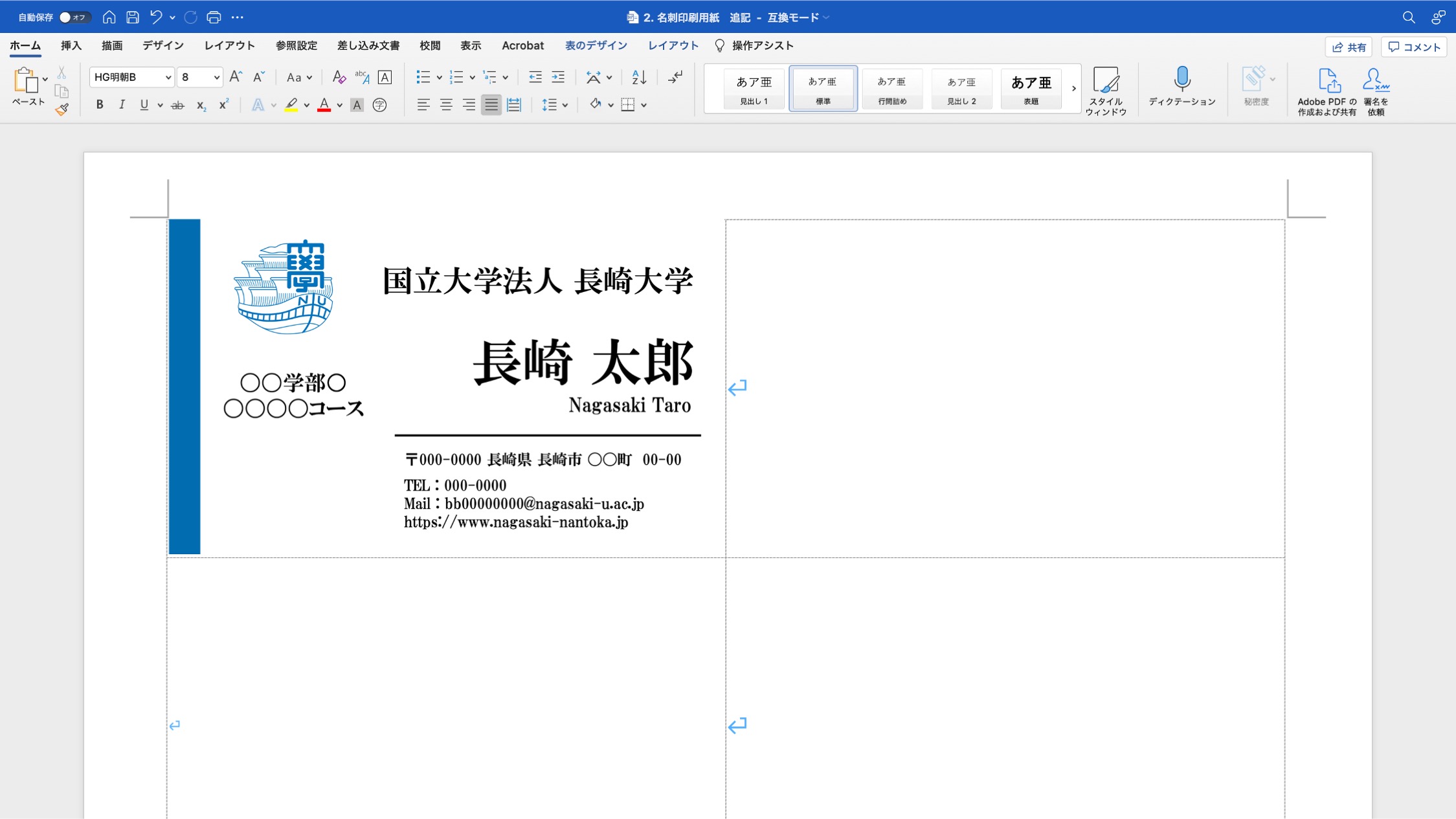Screen dimensions: 1456x819
Task: Clear all formatting with eraser A
Action: (x=339, y=77)
